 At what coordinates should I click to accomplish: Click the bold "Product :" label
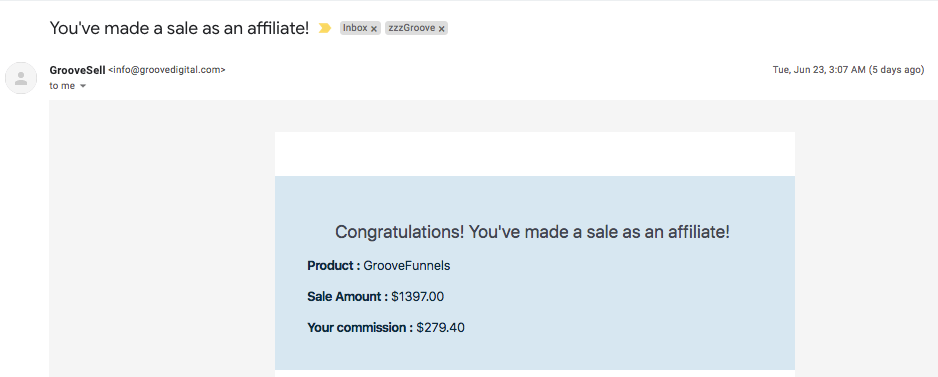334,266
